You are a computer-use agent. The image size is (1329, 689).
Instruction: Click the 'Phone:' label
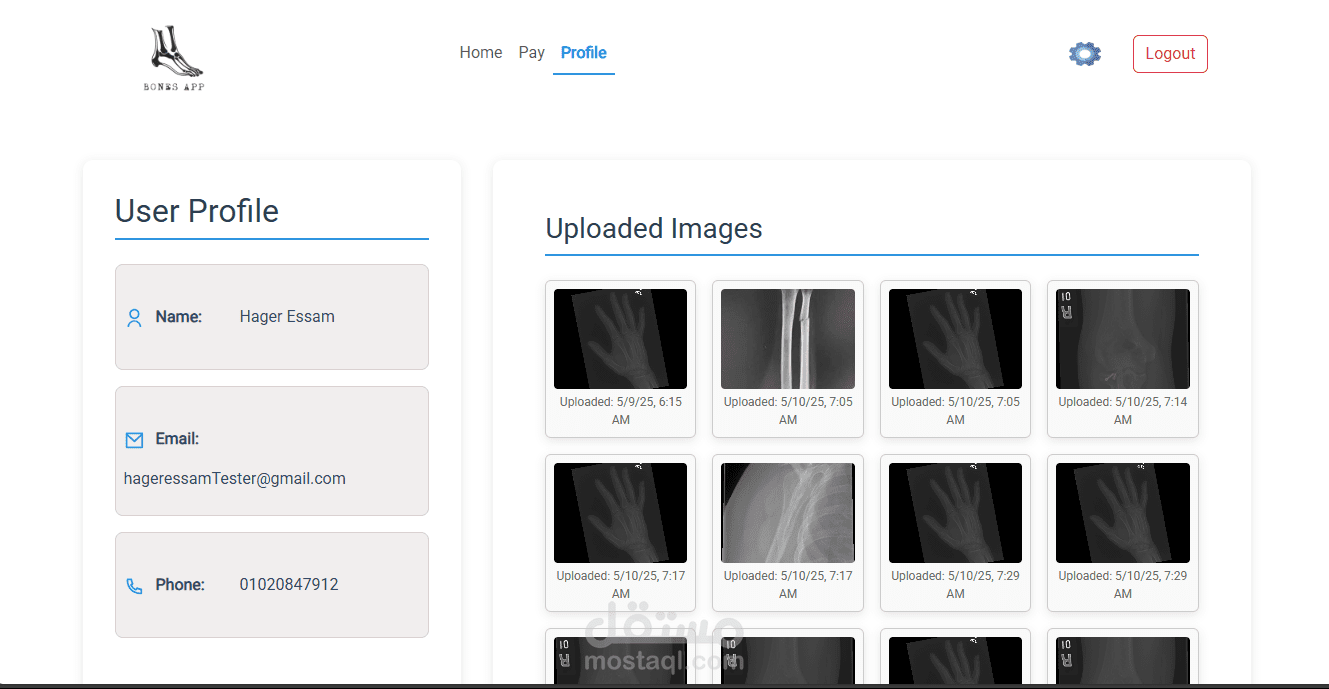pos(180,585)
